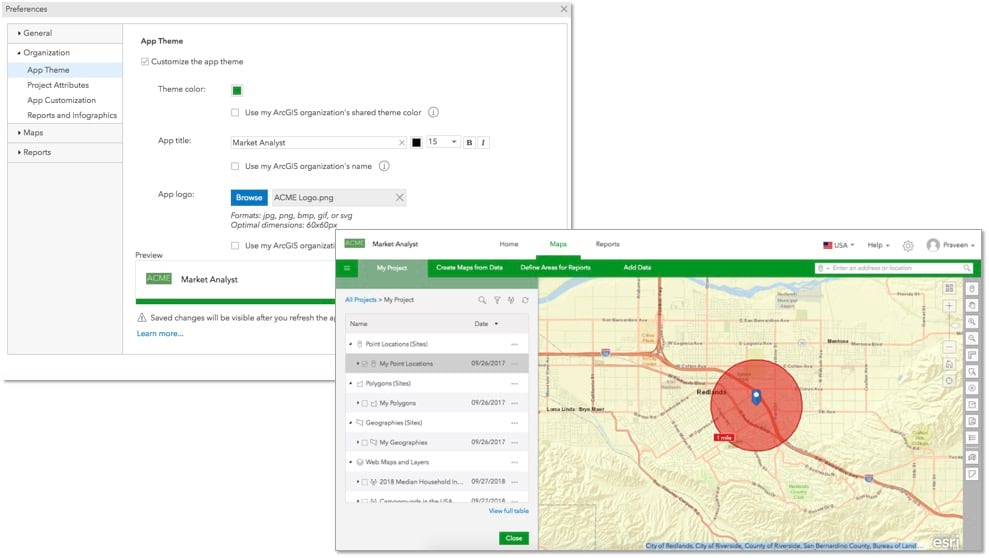Zoom in using the map plus button
The width and height of the screenshot is (989, 558).
click(949, 306)
